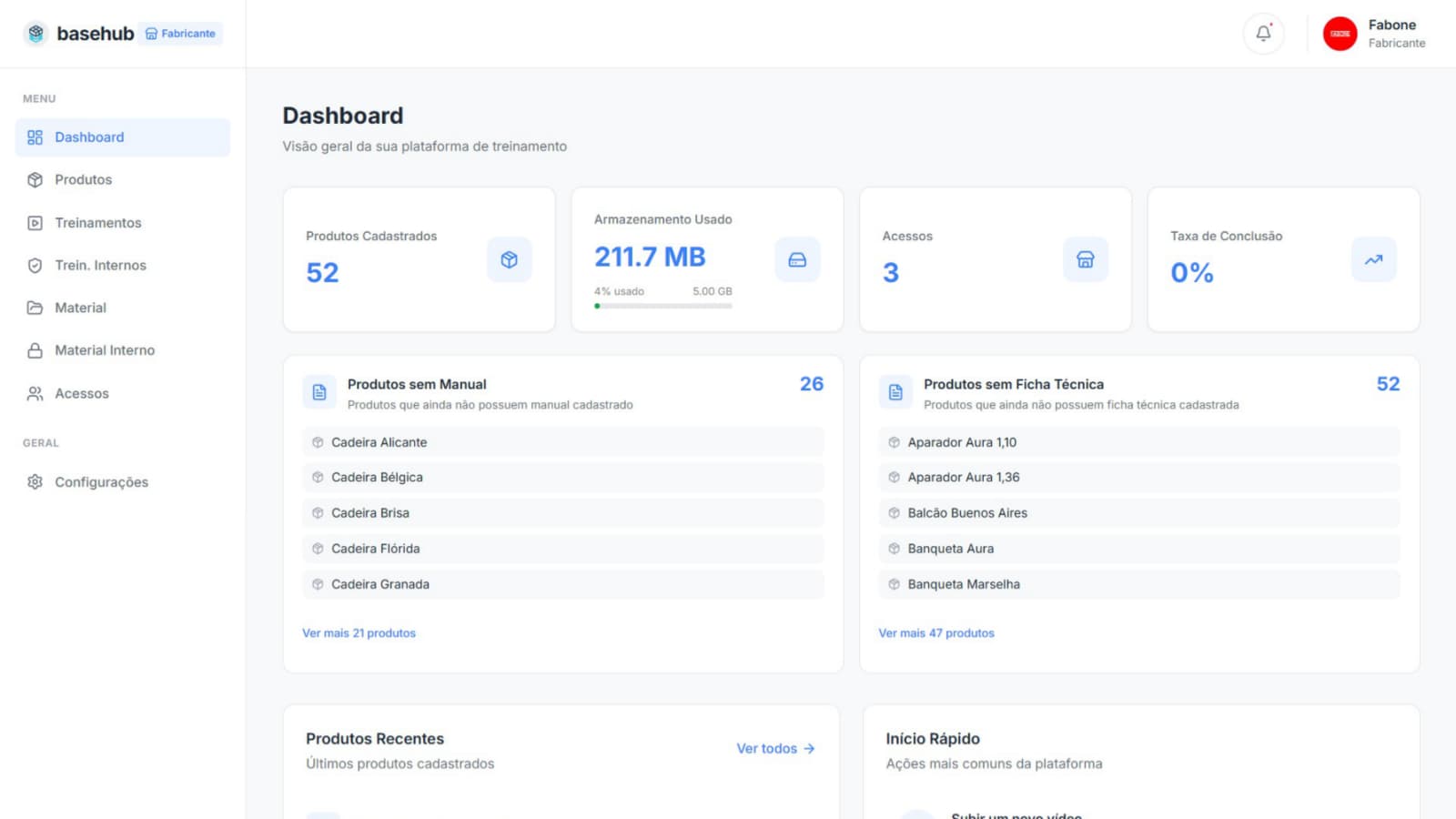This screenshot has width=1456, height=819.
Task: Click the Taxa de Conclusão trend icon
Action: (x=1373, y=259)
